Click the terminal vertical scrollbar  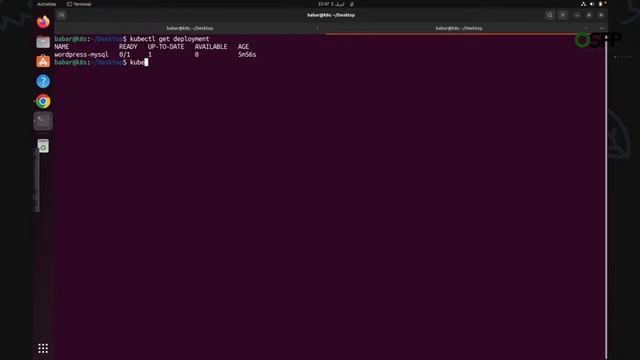[606, 196]
